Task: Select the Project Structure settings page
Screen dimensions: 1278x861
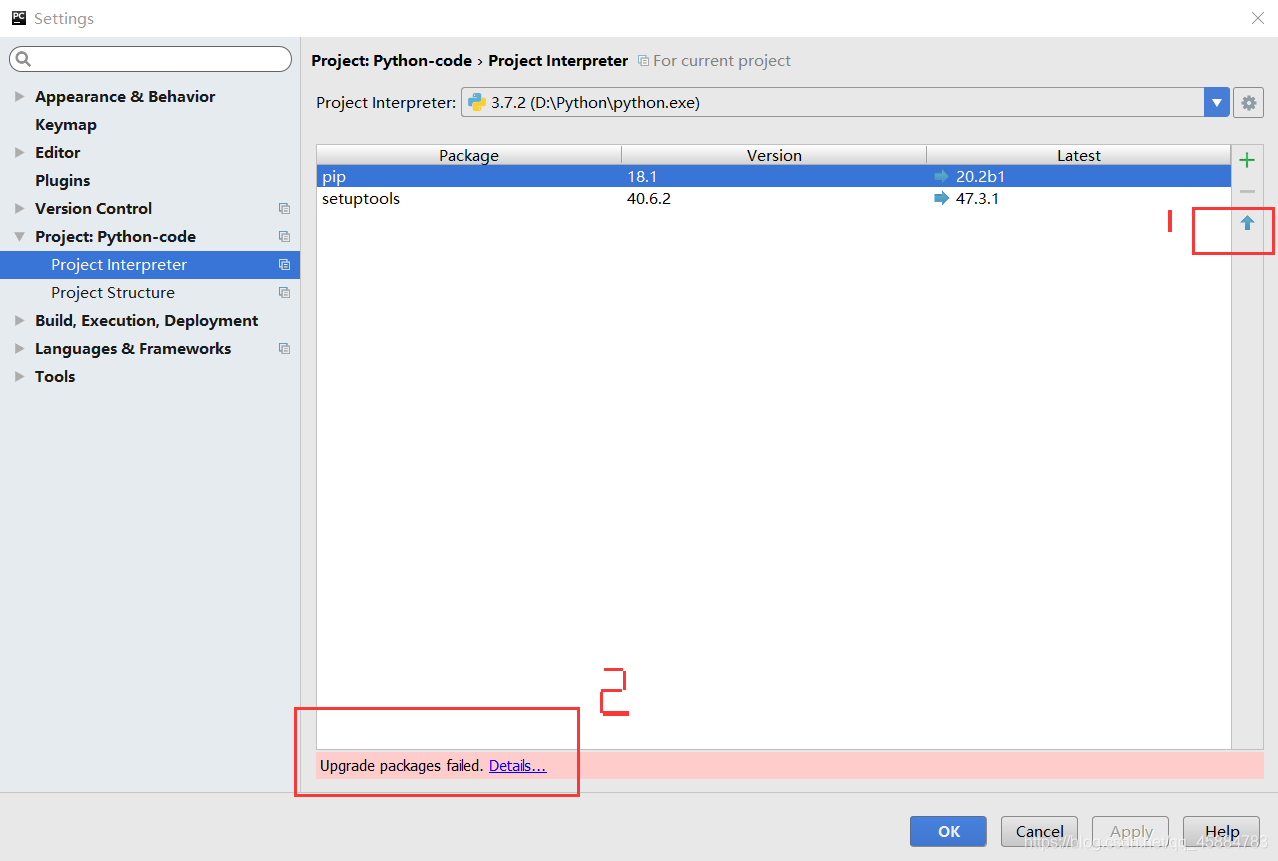Action: 113,292
